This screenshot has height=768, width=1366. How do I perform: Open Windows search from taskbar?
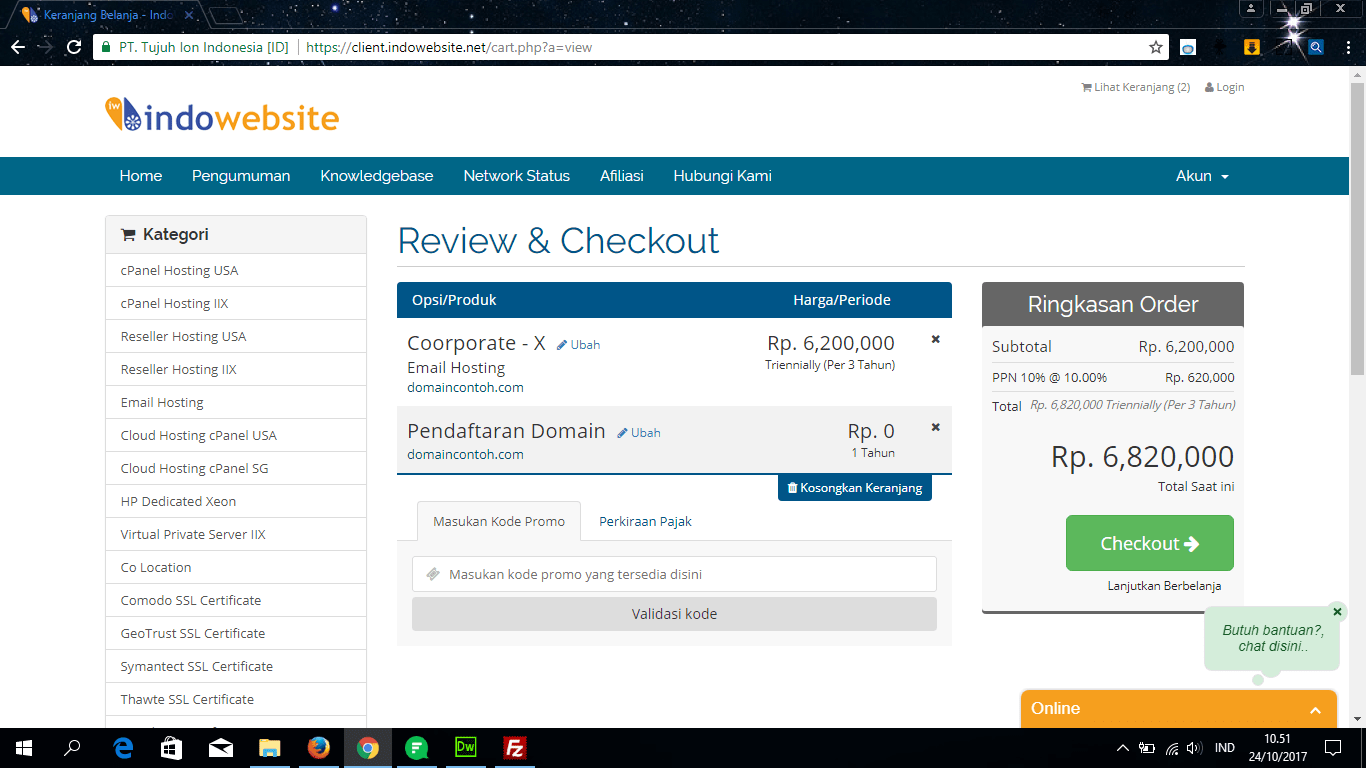(72, 748)
